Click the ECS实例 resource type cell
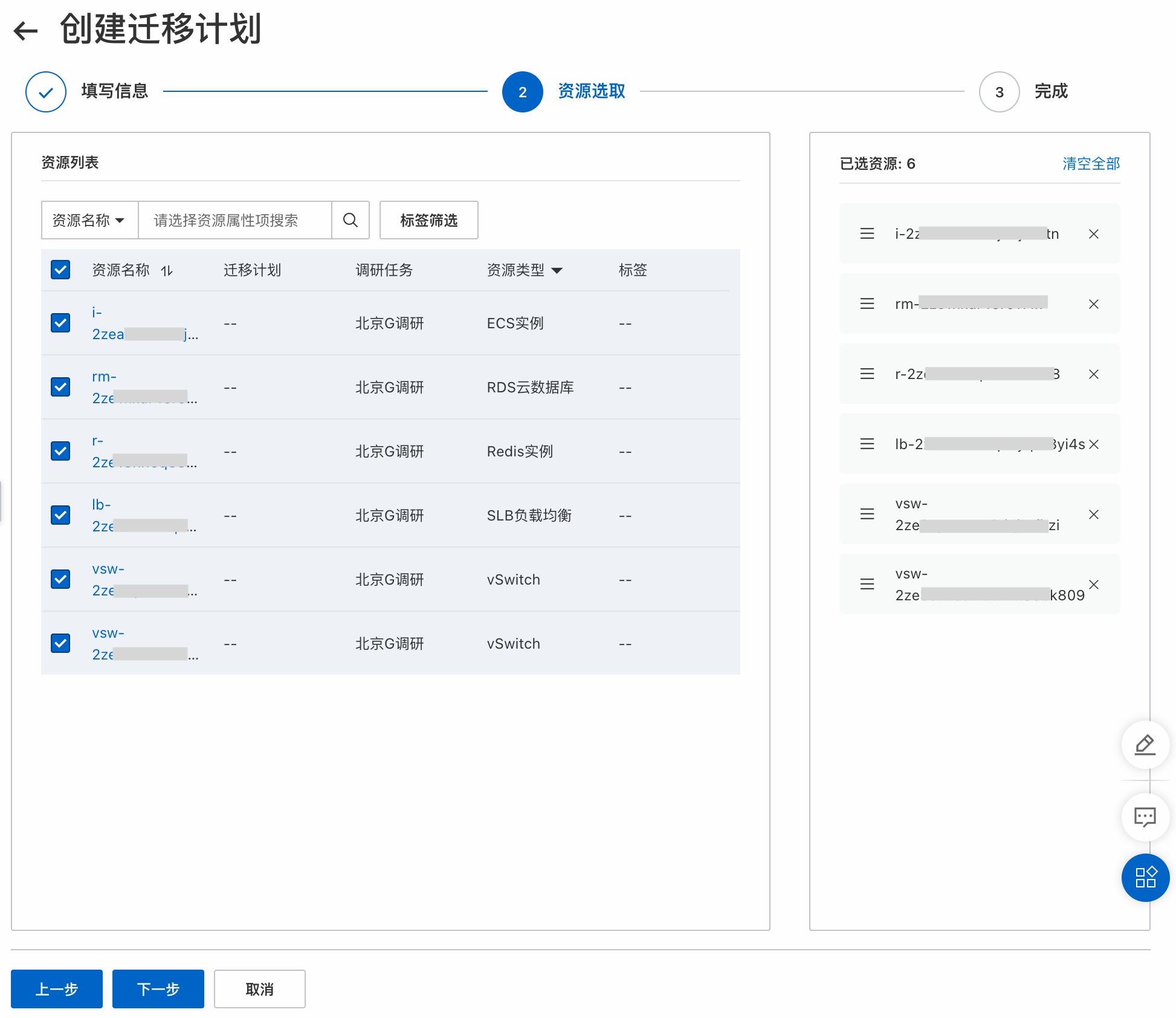1176x1018 pixels. [515, 323]
